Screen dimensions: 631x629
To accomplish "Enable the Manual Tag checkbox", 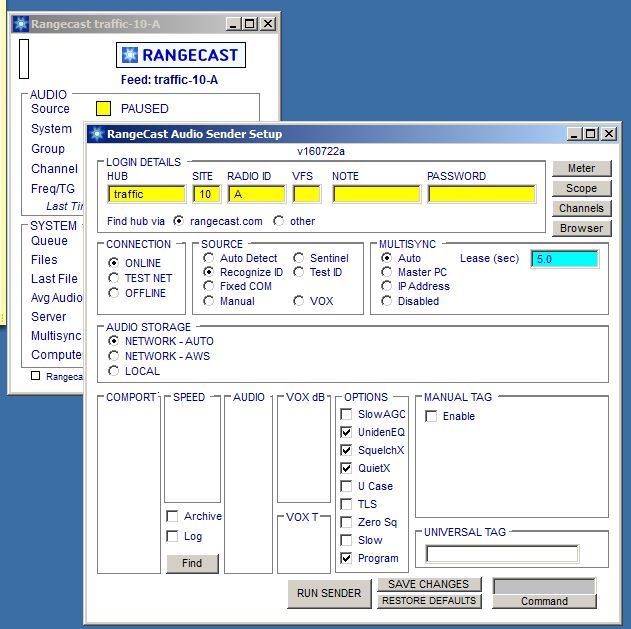I will [432, 416].
